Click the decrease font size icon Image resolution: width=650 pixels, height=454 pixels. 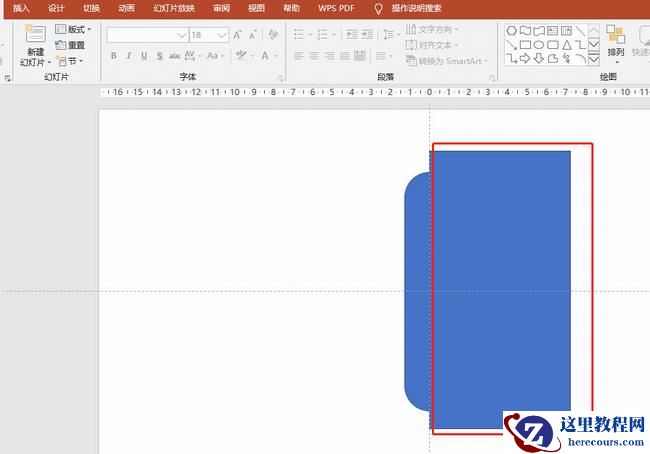(x=252, y=35)
